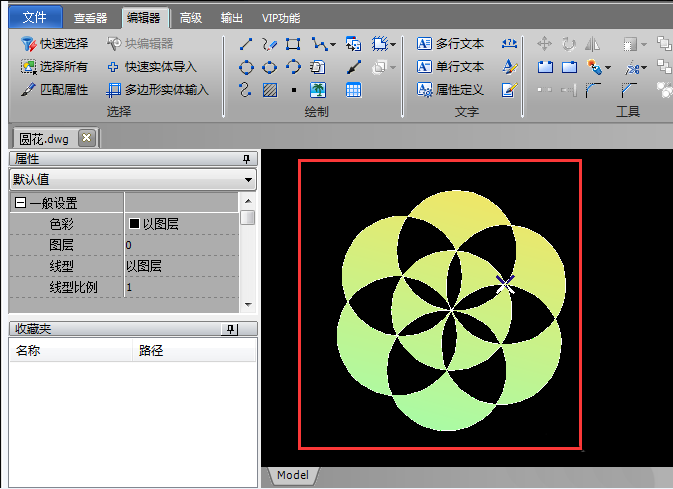Switch to the 查看器 tab
This screenshot has width=673, height=489.
(x=90, y=18)
